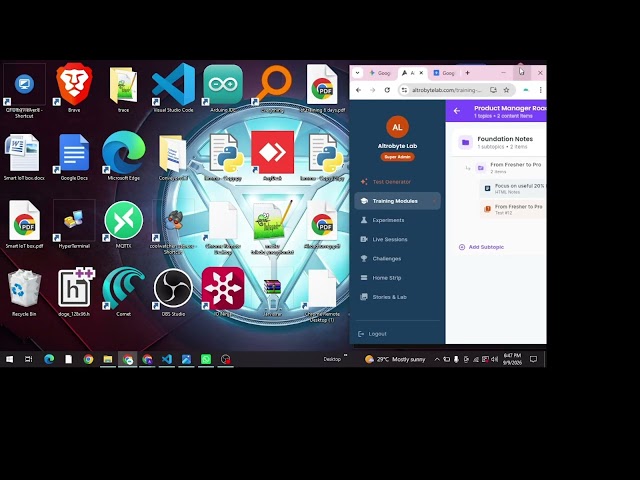Open Microsoft Edge from the taskbar

tap(49, 359)
